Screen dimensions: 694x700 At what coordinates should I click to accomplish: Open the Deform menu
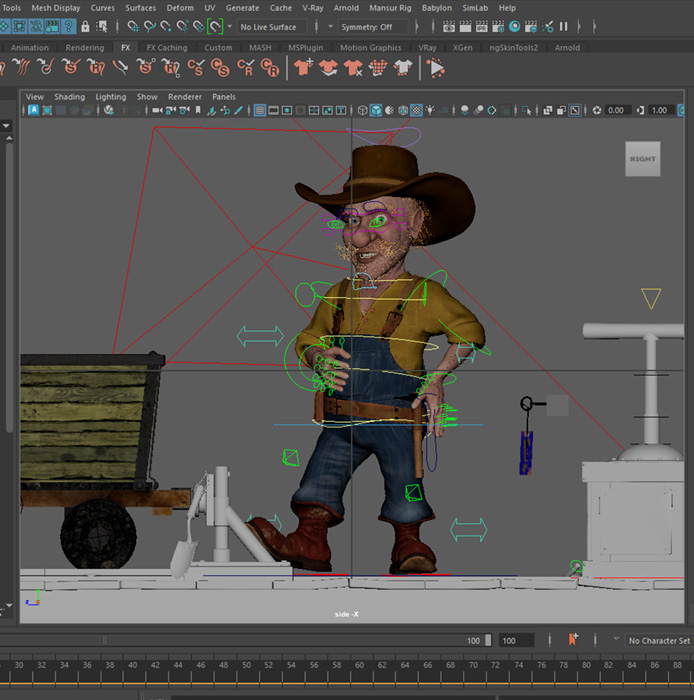tap(180, 8)
